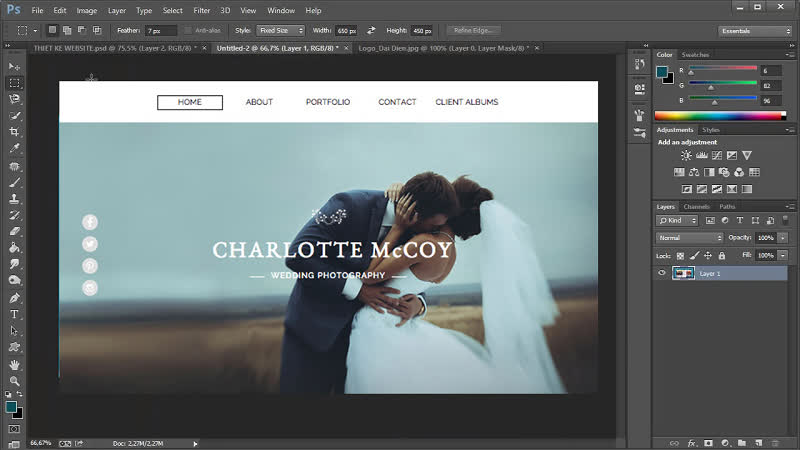The width and height of the screenshot is (800, 450).
Task: Open the Layers panel flyout menu
Action: 790,207
